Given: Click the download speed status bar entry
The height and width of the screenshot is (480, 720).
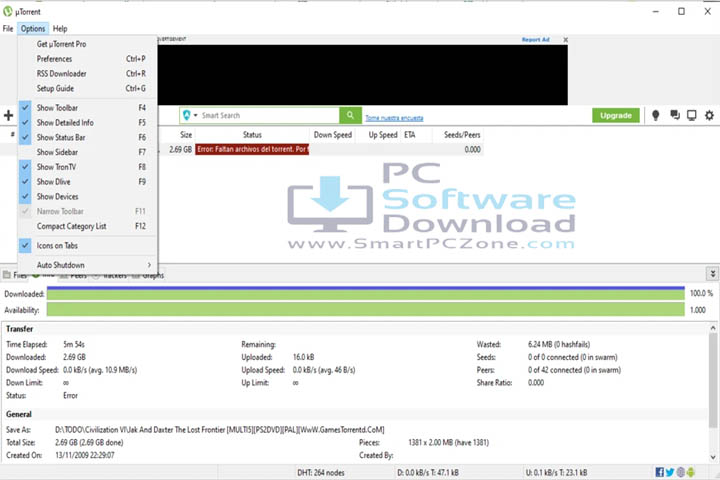Looking at the screenshot, I should click(x=428, y=472).
